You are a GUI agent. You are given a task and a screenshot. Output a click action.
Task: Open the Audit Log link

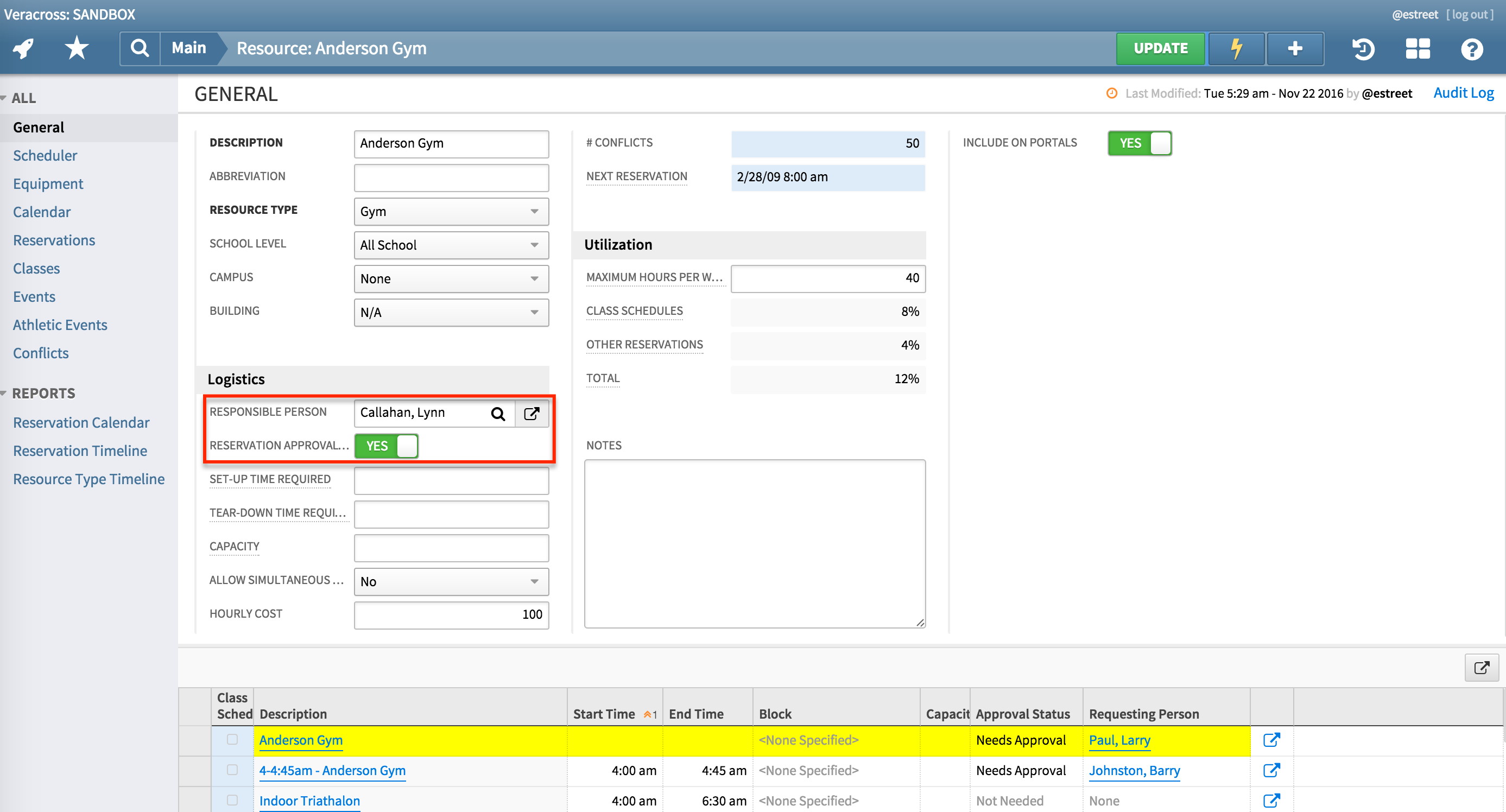tap(1463, 93)
